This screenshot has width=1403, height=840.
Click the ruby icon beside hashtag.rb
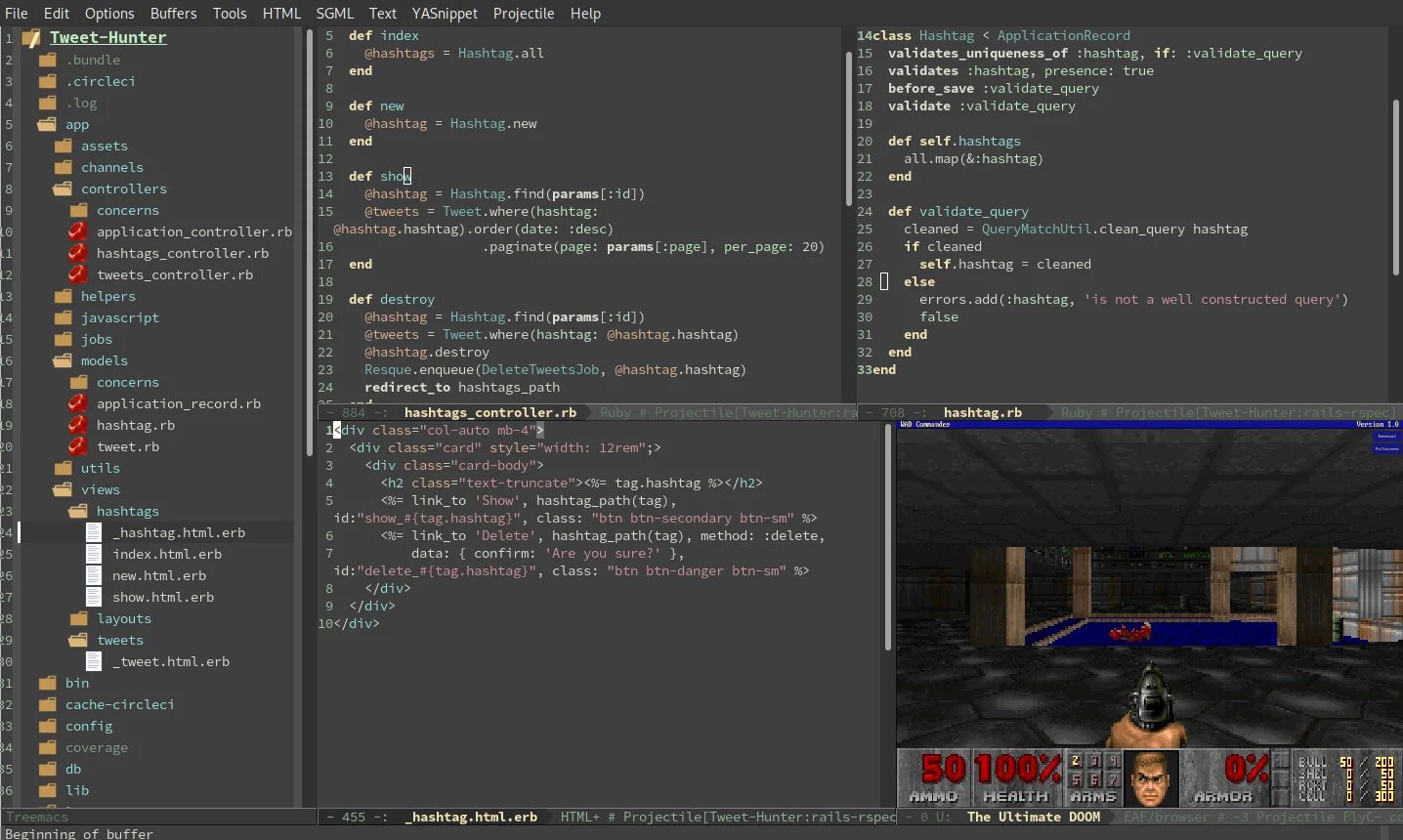tap(78, 425)
